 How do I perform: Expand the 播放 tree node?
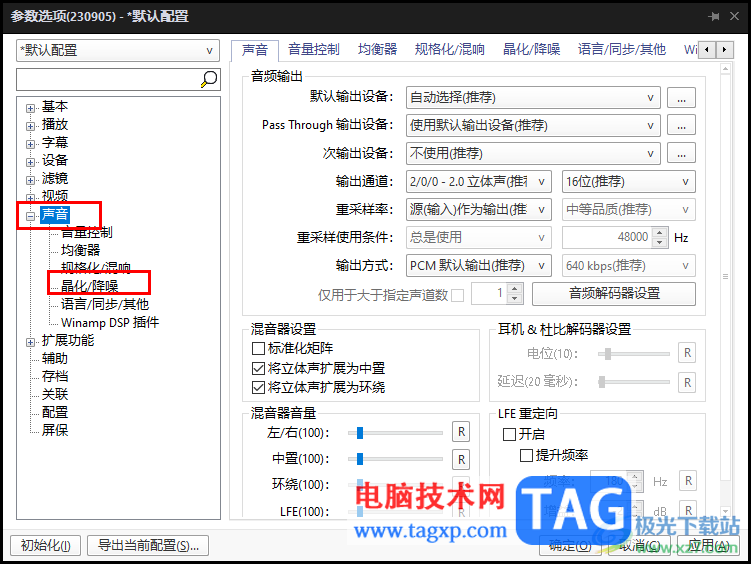coord(30,126)
